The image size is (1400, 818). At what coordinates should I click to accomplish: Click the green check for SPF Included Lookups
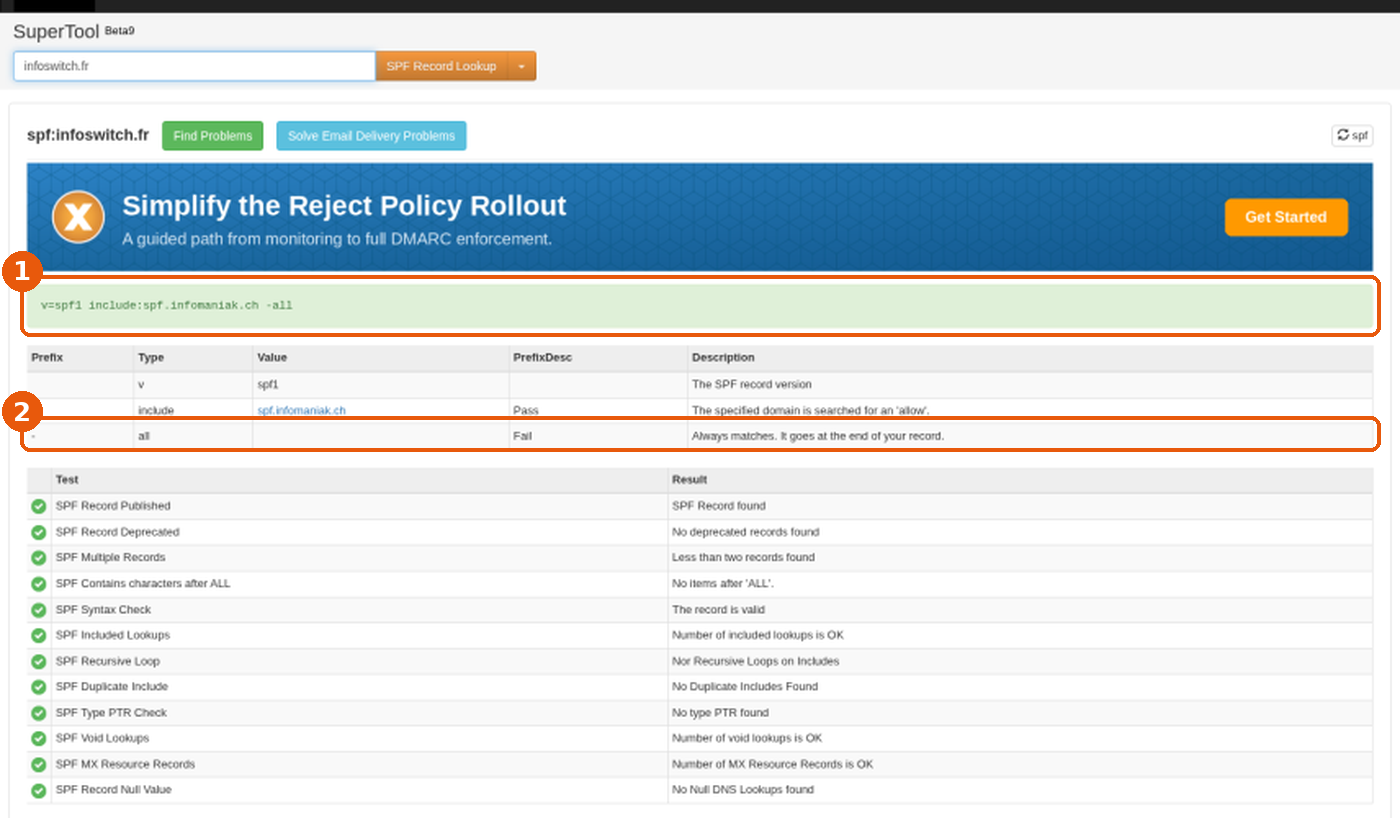tap(39, 635)
